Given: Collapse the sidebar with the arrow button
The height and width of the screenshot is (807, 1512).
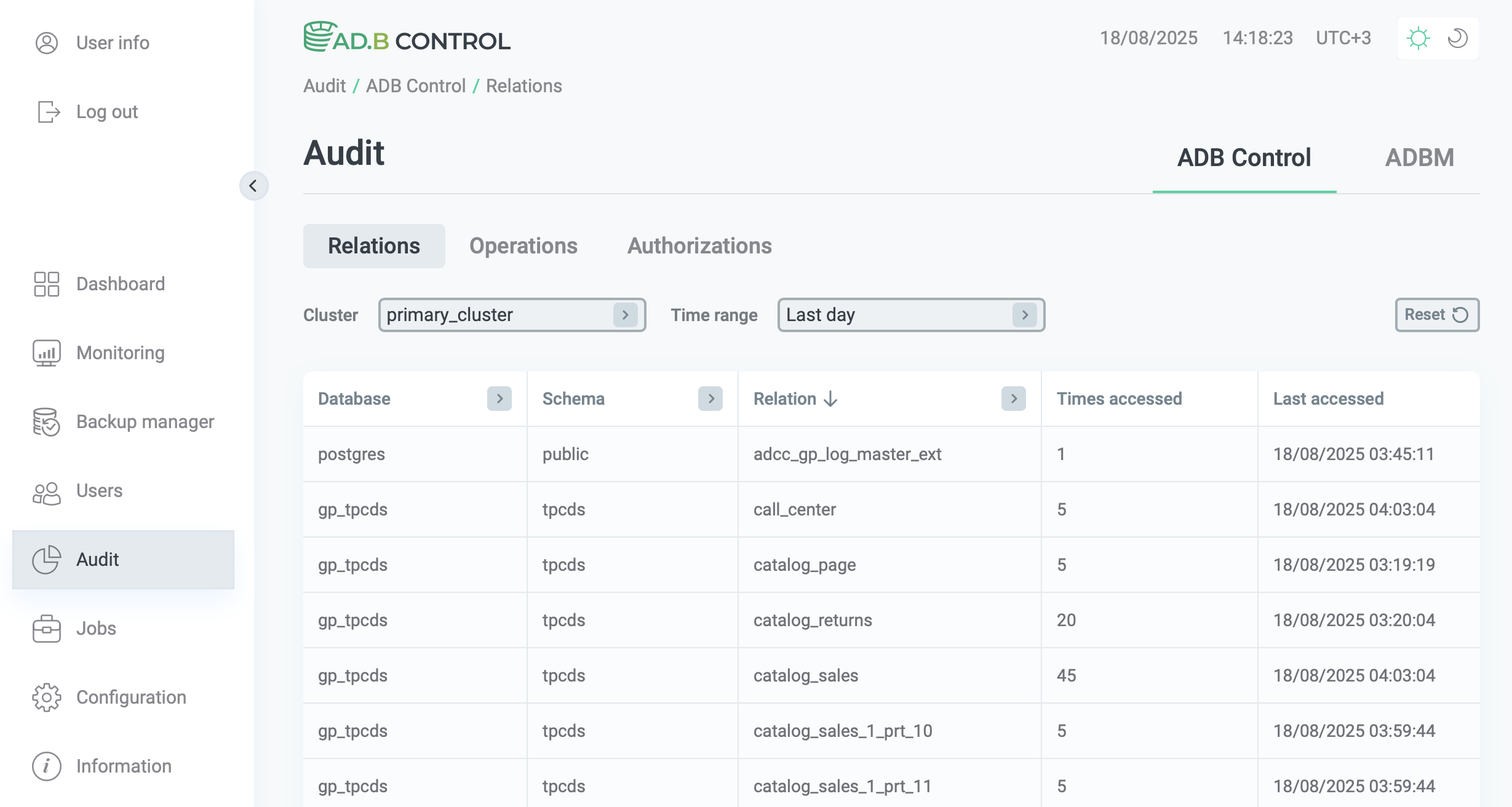Looking at the screenshot, I should pos(253,186).
